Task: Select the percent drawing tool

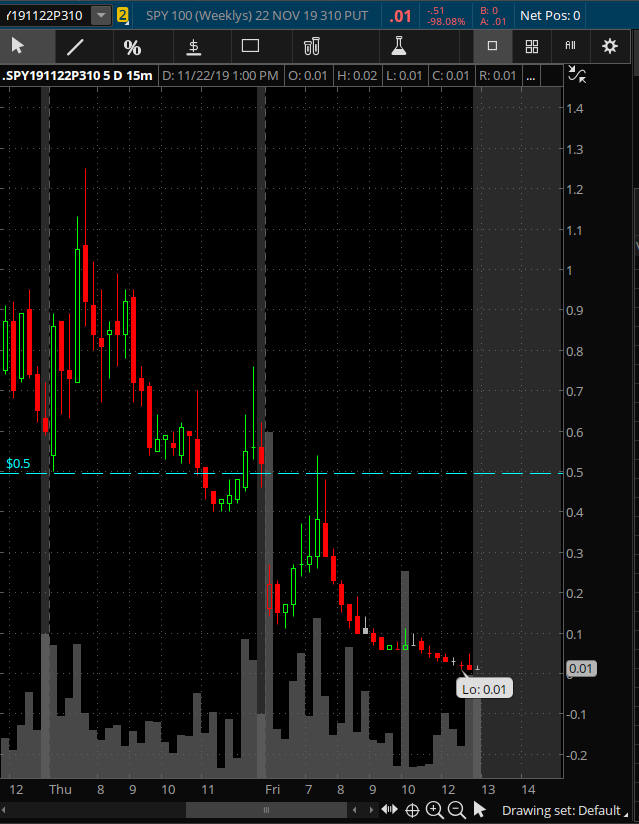Action: (132, 47)
